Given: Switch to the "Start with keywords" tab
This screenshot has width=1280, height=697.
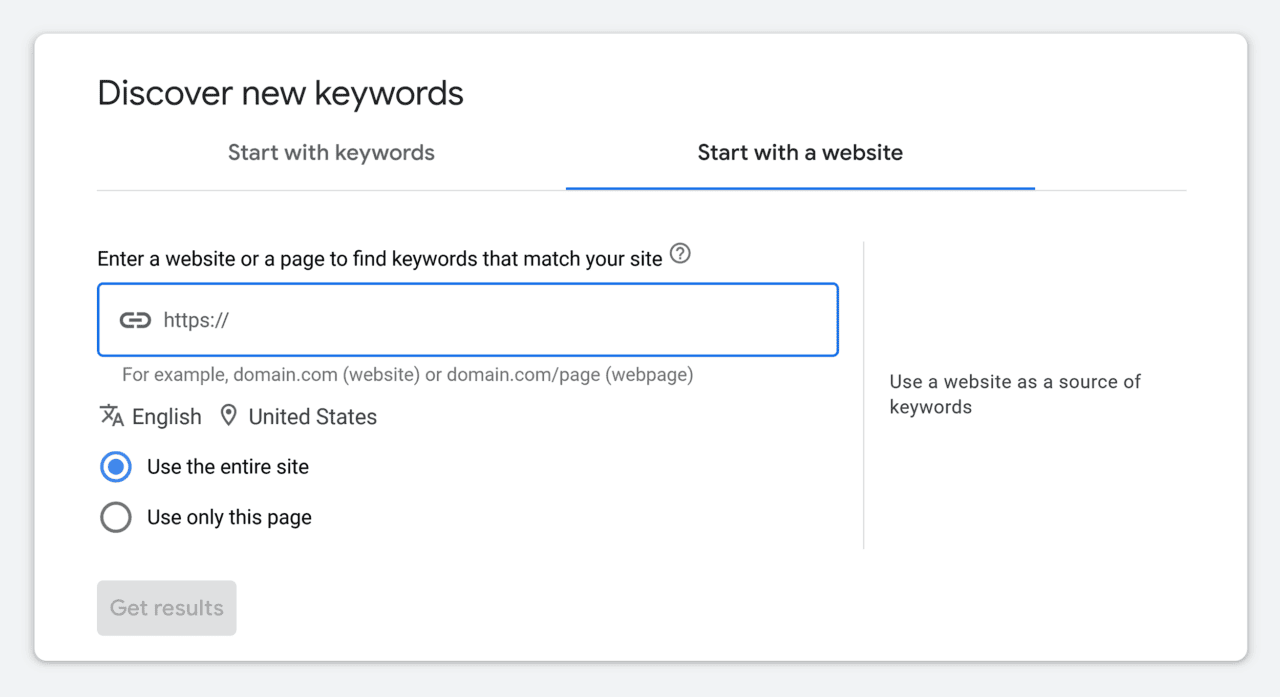Looking at the screenshot, I should tap(331, 152).
